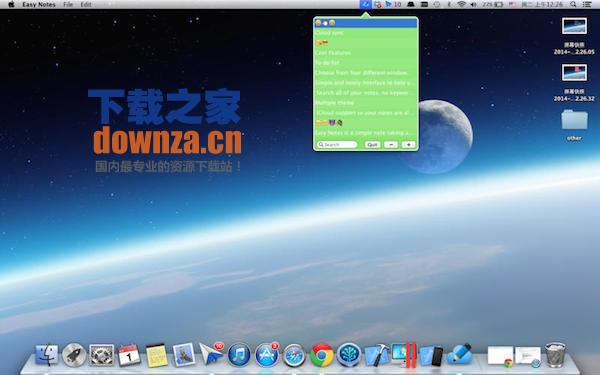Open Calendar from the Dock
This screenshot has width=600, height=375.
tap(129, 355)
